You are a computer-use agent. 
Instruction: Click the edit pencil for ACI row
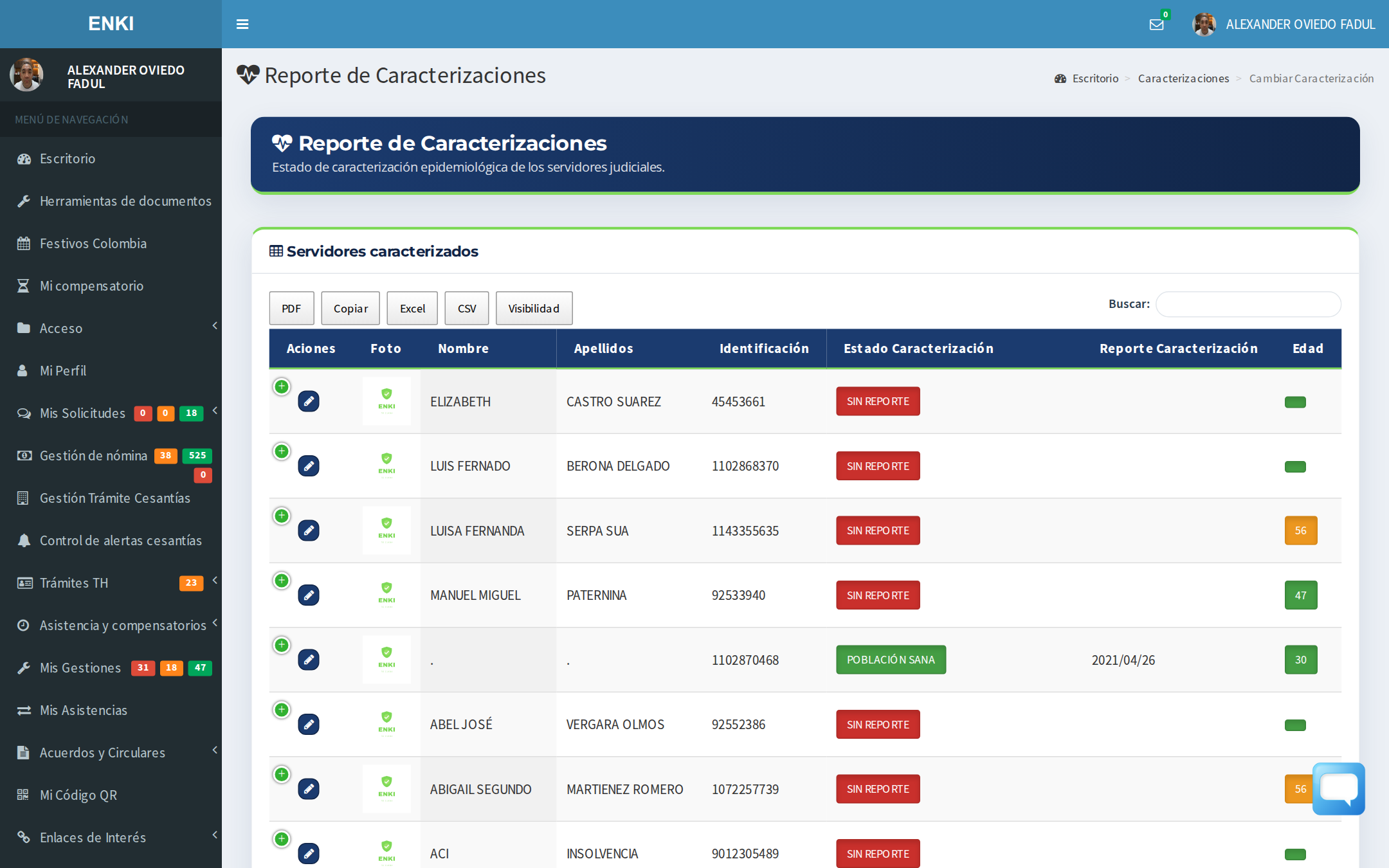click(309, 854)
